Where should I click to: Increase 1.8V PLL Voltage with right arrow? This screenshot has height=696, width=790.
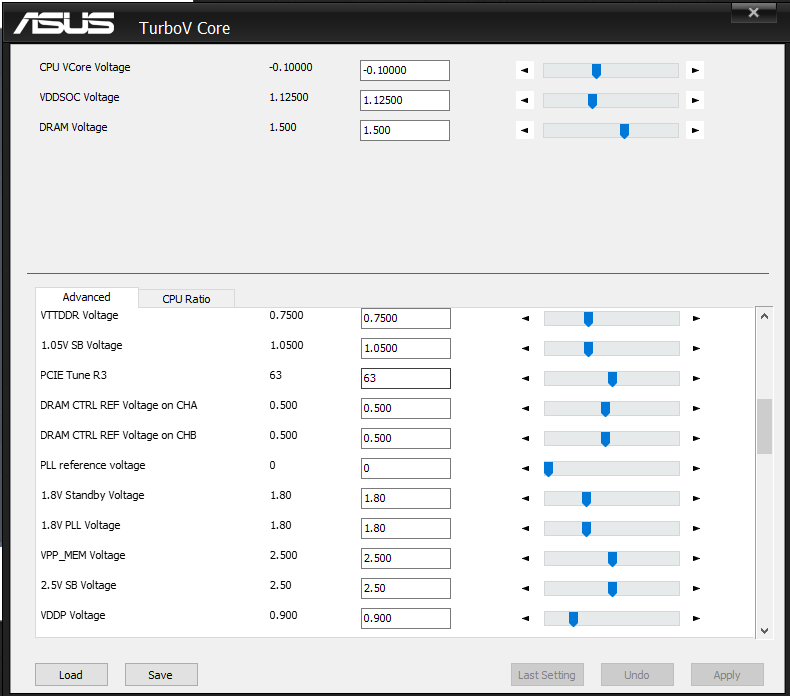(x=696, y=529)
